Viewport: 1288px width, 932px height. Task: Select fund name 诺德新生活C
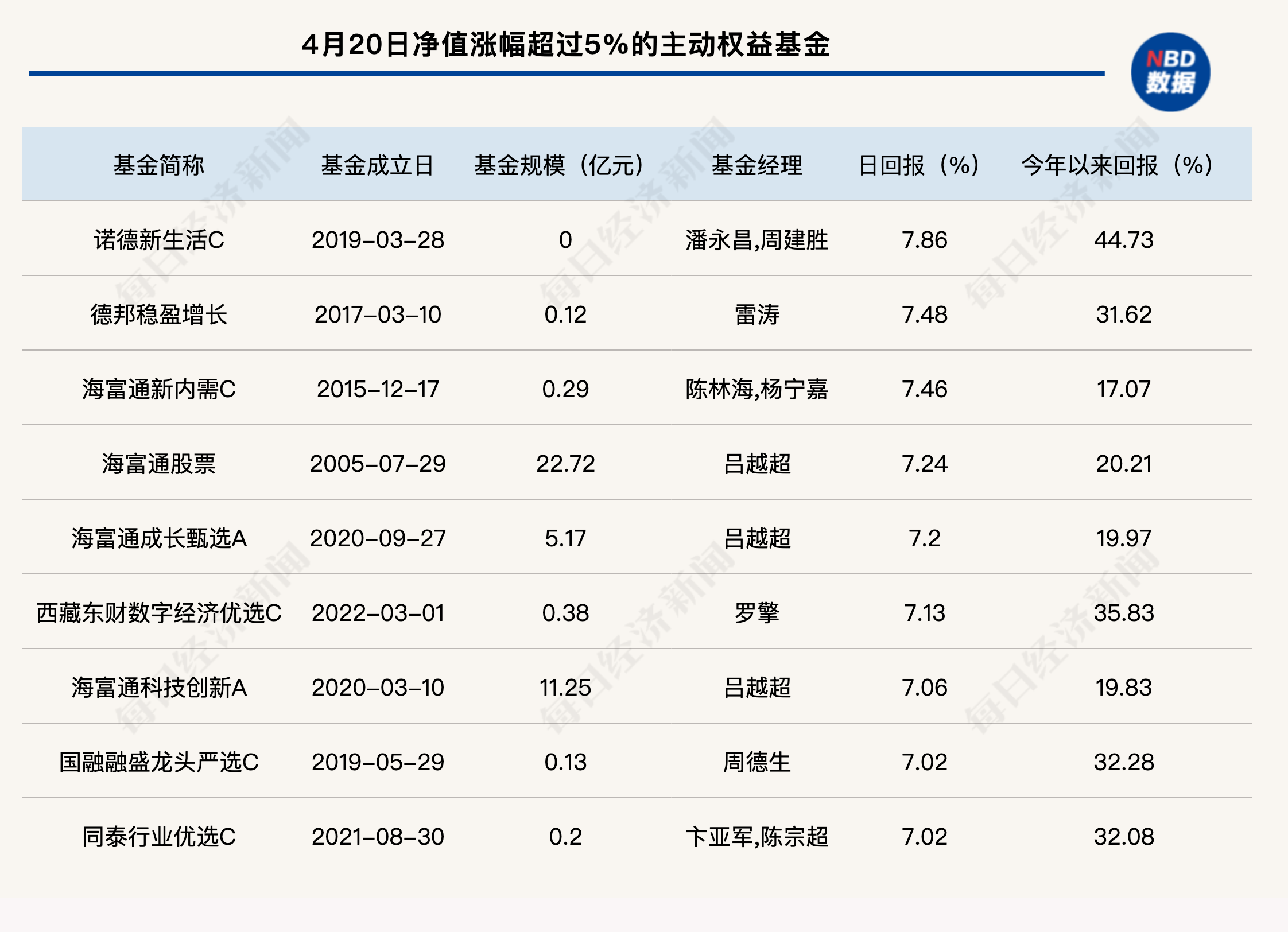tap(159, 240)
